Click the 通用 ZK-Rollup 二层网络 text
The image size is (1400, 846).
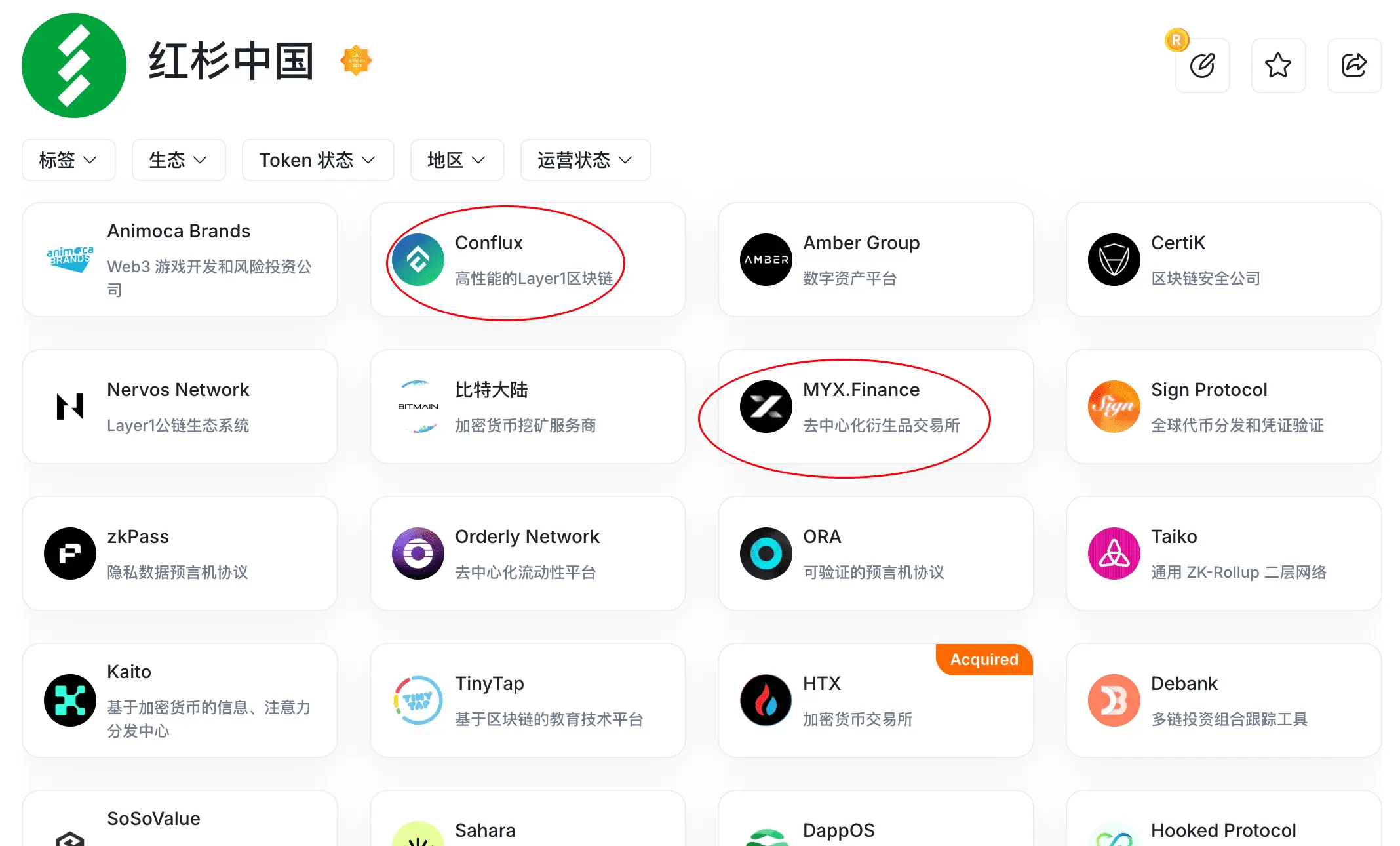pos(1239,573)
